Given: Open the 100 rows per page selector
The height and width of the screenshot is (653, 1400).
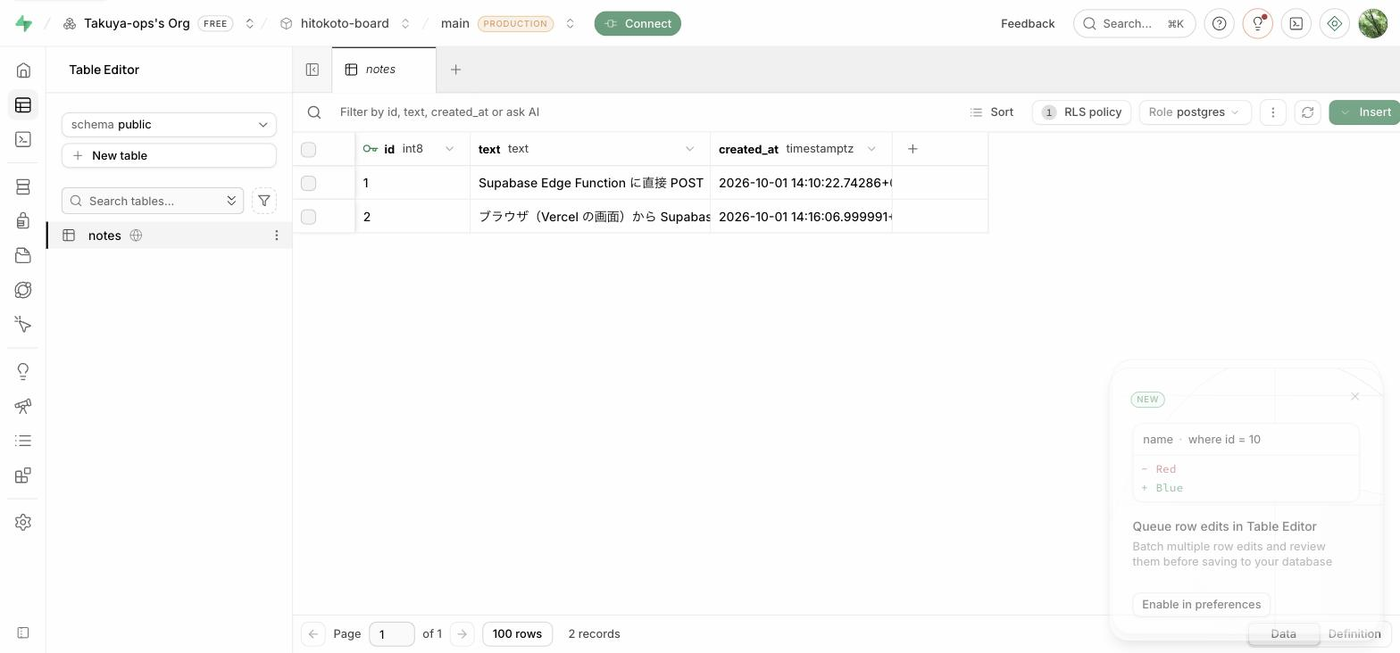Looking at the screenshot, I should click(x=517, y=634).
